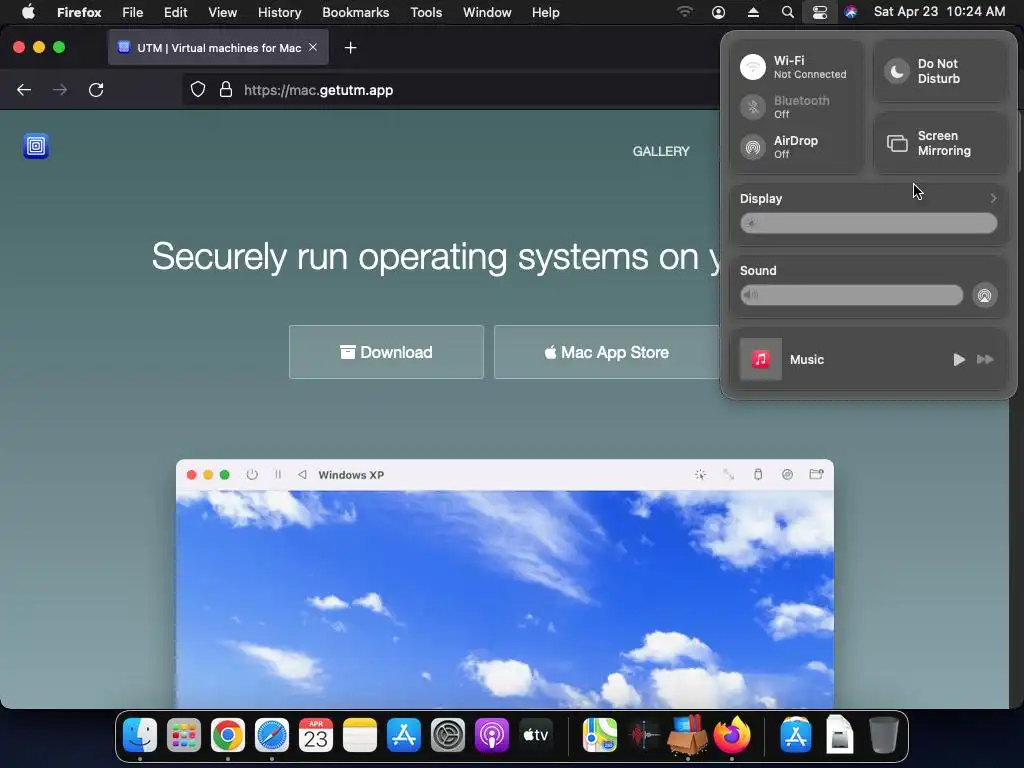
Task: Open System Preferences from the Dock
Action: pyautogui.click(x=448, y=735)
